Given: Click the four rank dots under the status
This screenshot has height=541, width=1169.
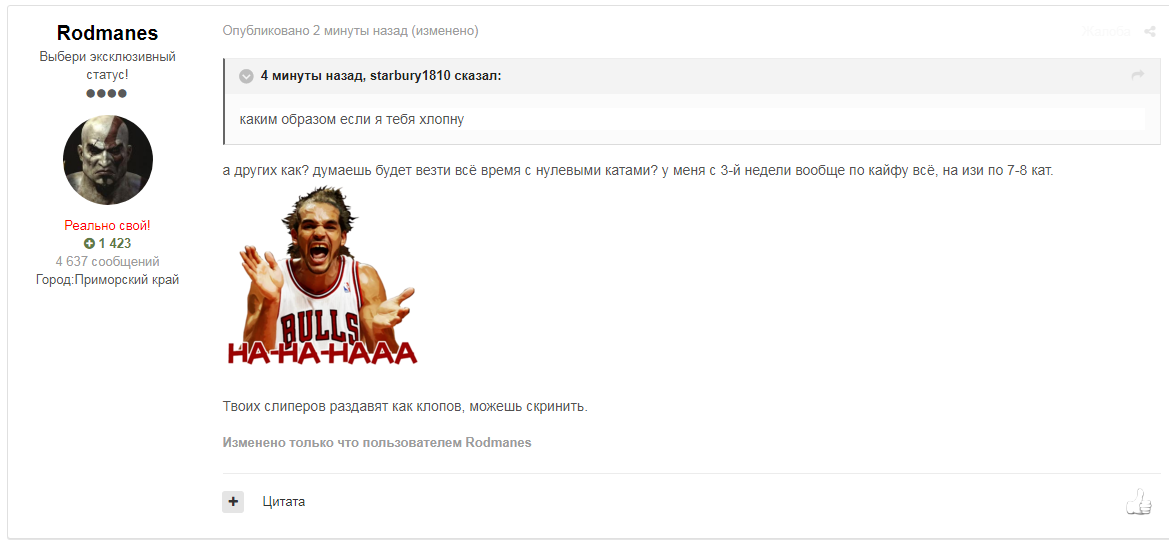Looking at the screenshot, I should pyautogui.click(x=107, y=94).
